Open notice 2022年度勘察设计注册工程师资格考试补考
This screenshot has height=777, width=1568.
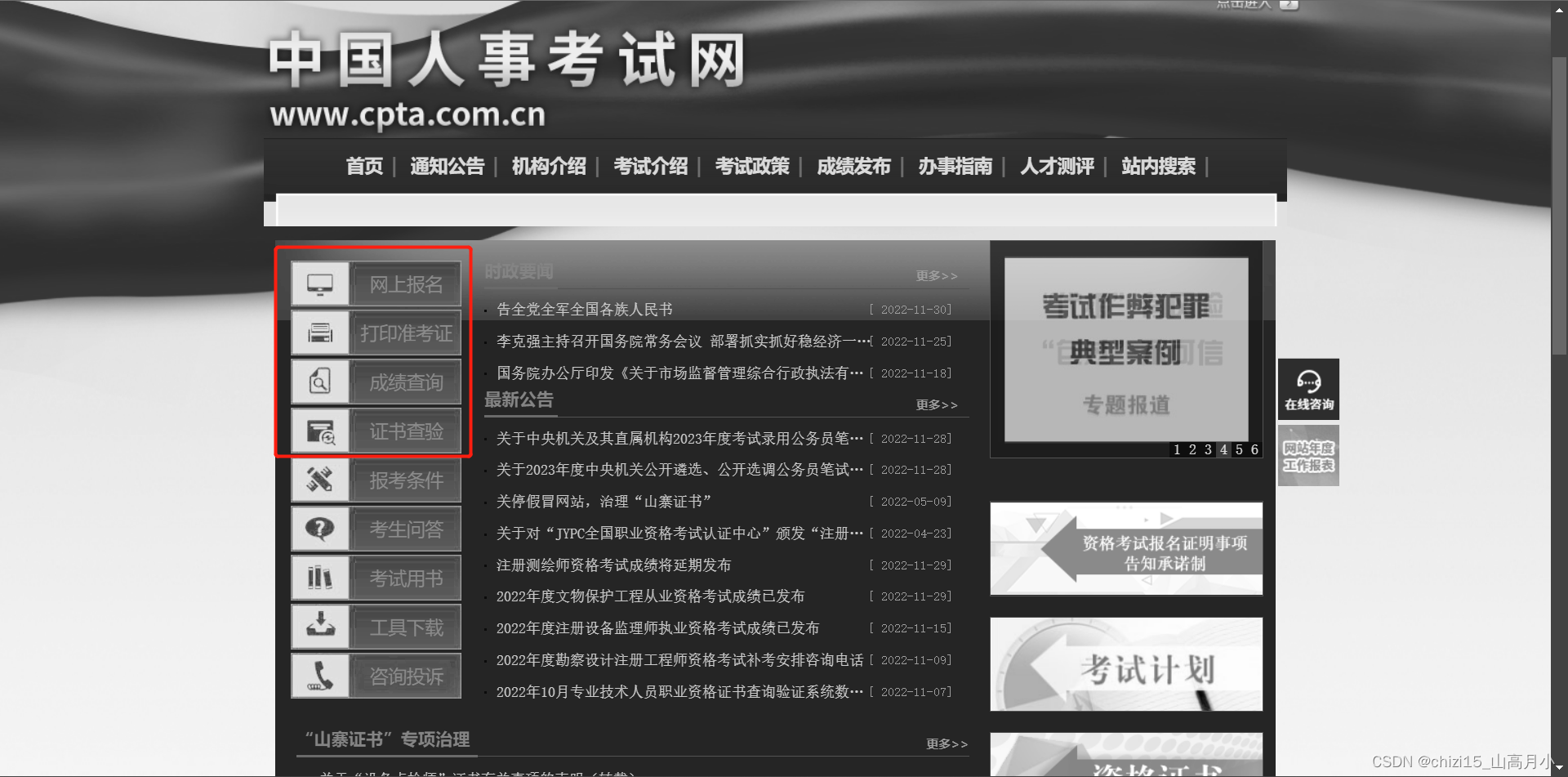point(679,660)
